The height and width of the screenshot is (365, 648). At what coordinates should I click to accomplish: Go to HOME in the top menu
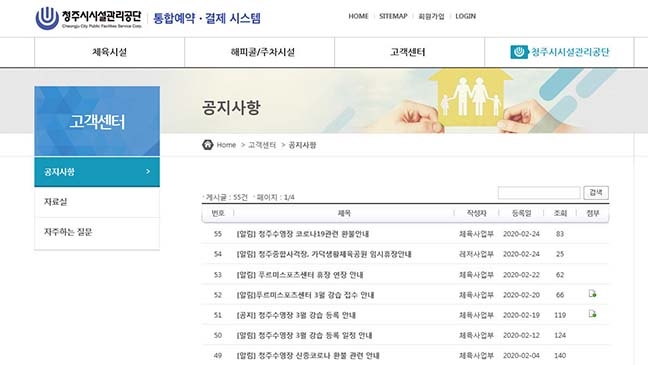[x=358, y=16]
